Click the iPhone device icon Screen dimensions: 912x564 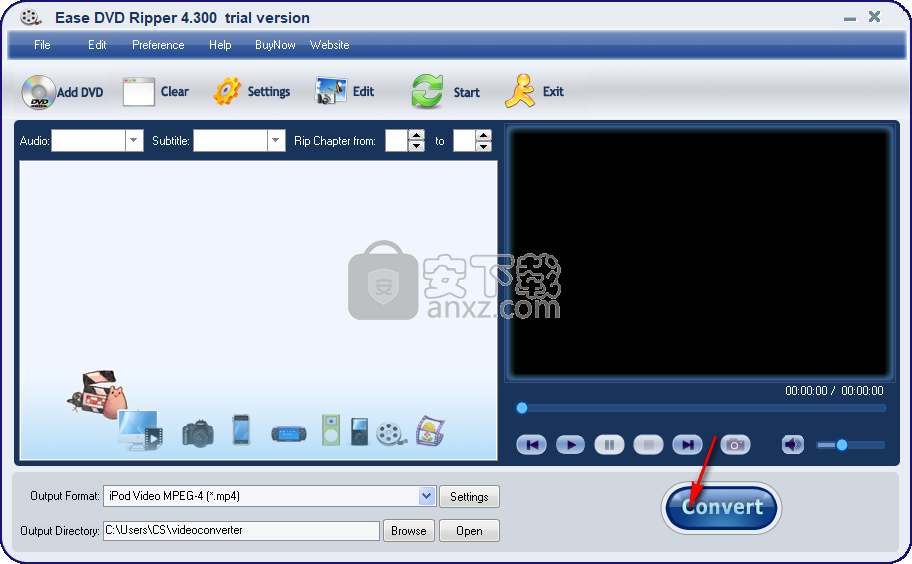point(241,430)
